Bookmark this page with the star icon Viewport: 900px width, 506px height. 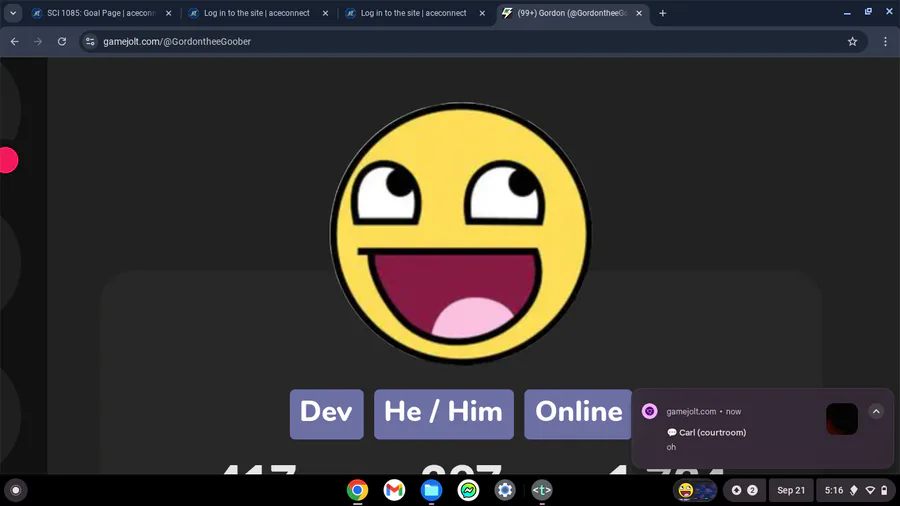852,41
